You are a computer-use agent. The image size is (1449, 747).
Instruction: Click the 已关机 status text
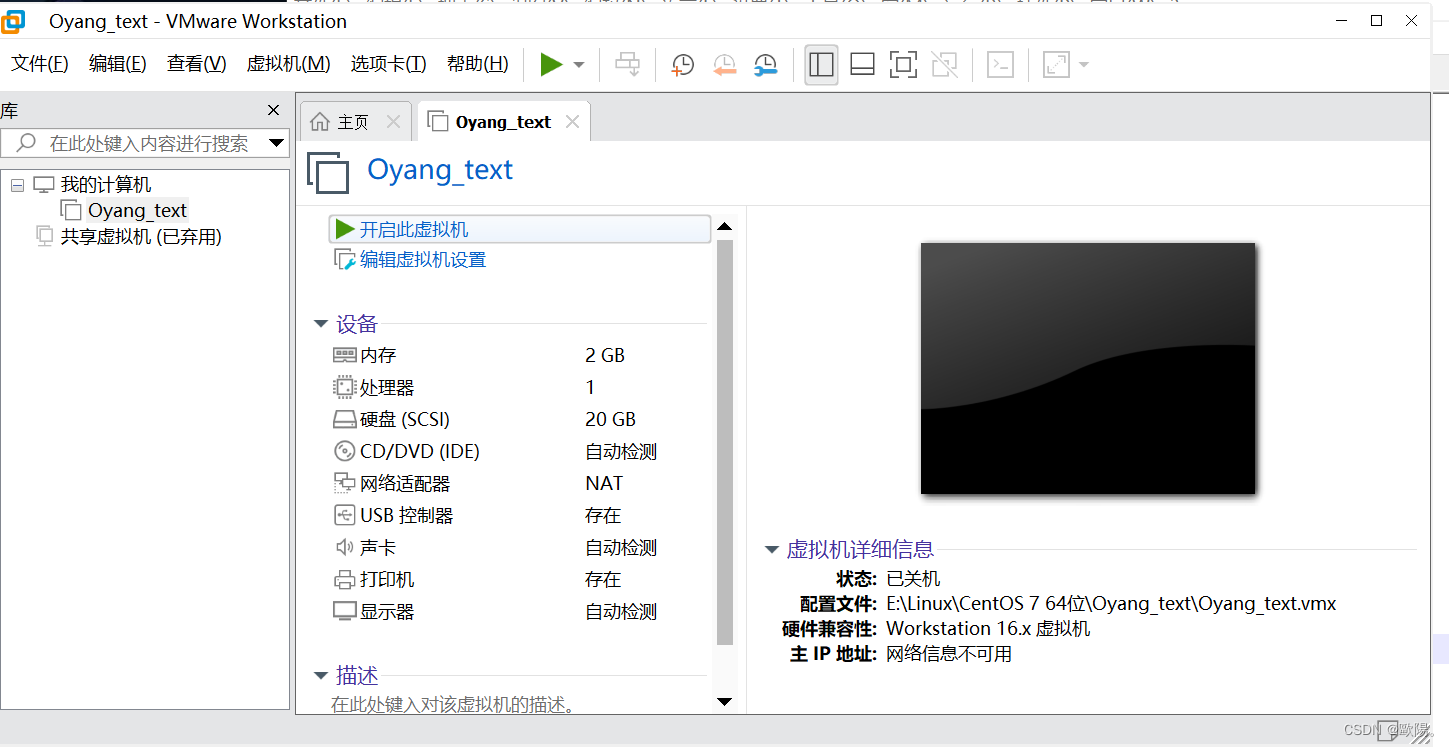coord(913,579)
